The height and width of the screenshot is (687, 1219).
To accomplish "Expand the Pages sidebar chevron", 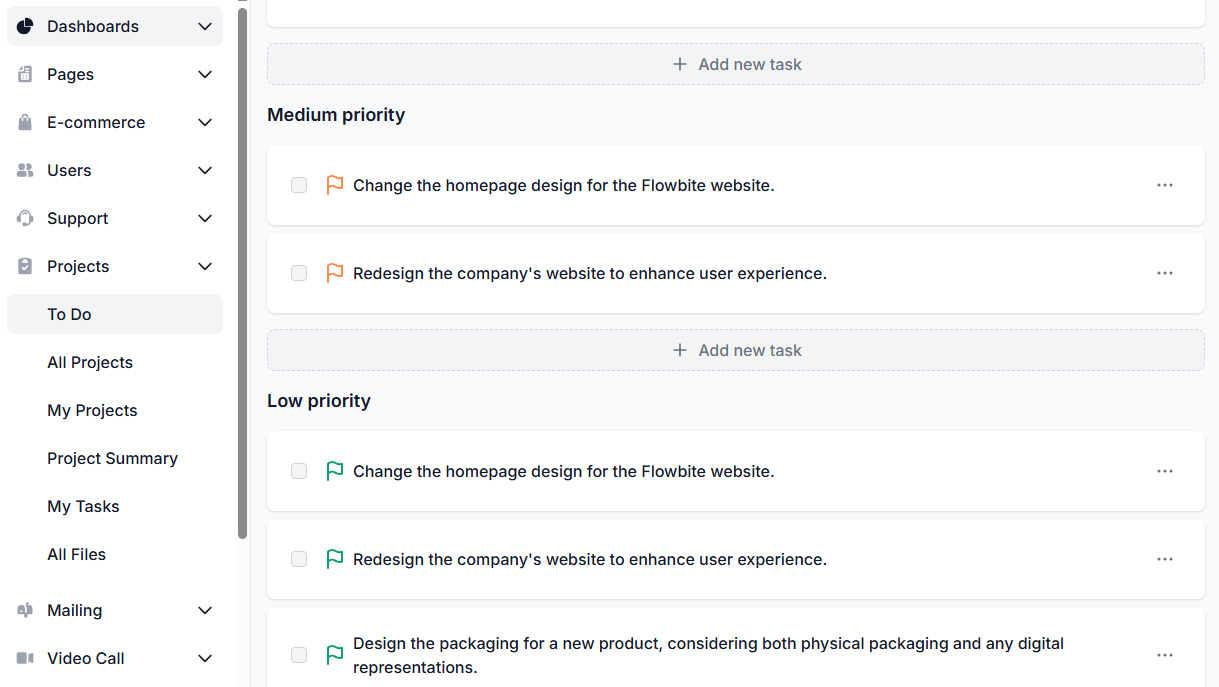I will click(205, 74).
